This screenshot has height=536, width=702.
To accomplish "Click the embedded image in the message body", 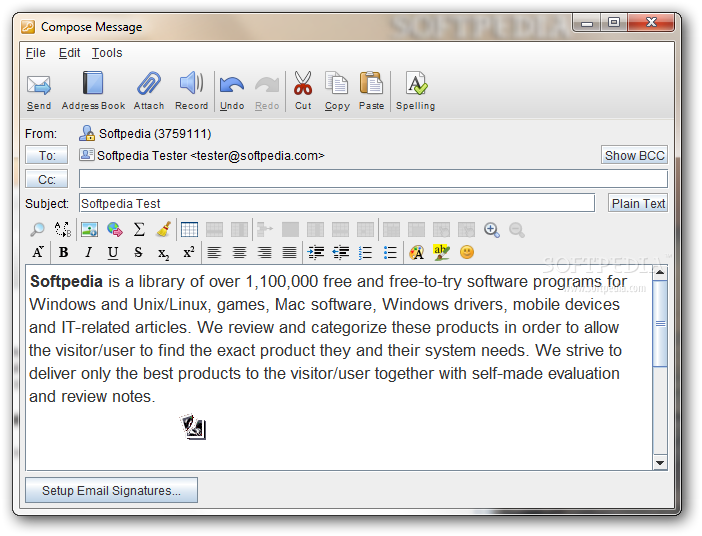I will pyautogui.click(x=193, y=427).
